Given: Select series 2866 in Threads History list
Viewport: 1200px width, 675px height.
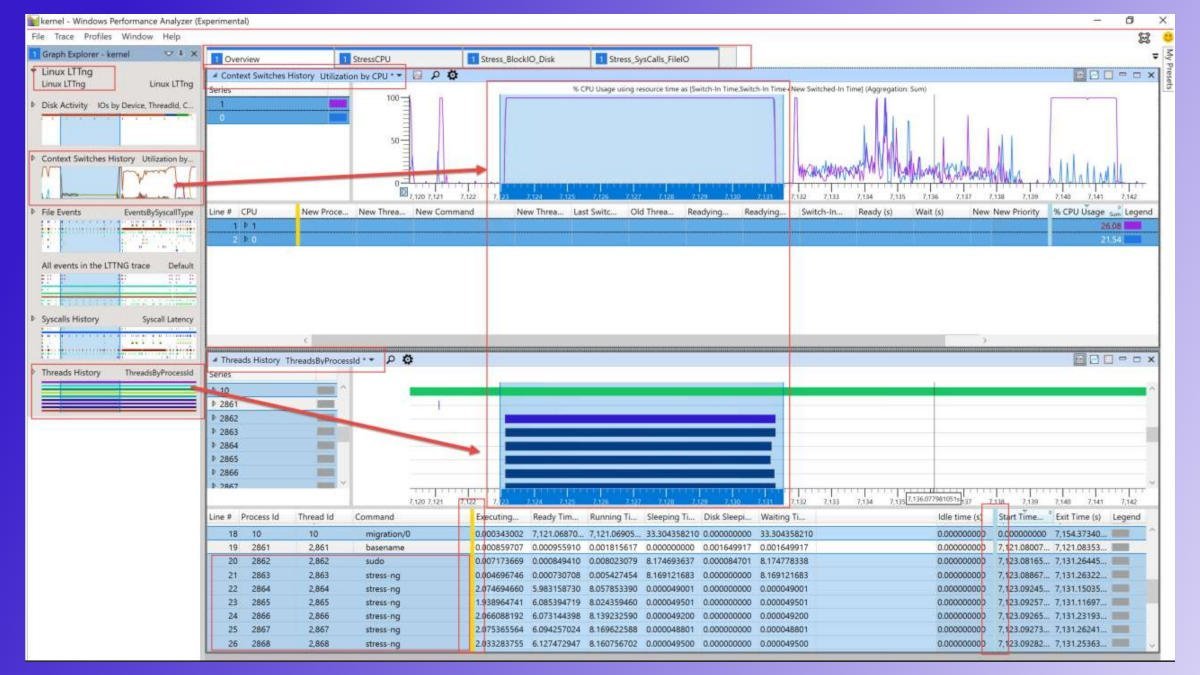Looking at the screenshot, I should pyautogui.click(x=272, y=473).
